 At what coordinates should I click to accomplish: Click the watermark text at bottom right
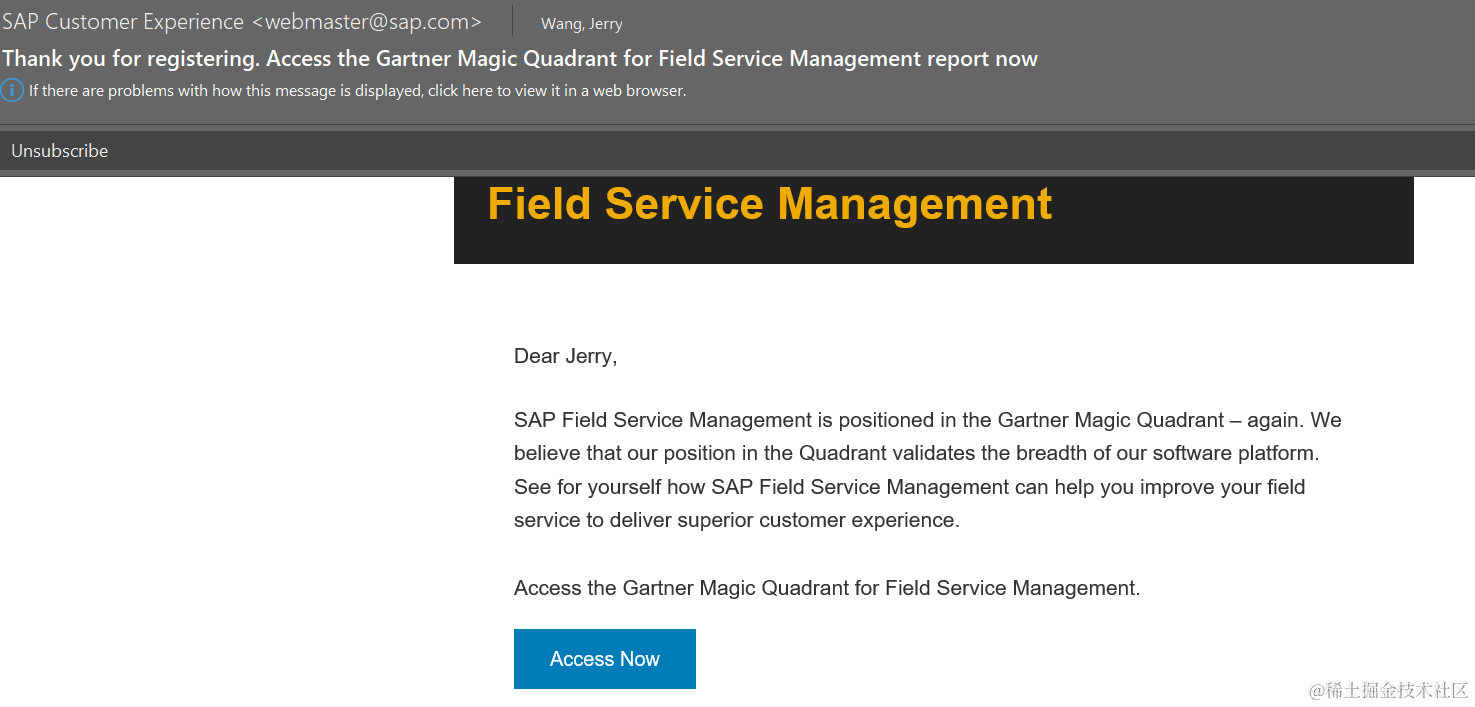(x=1389, y=690)
